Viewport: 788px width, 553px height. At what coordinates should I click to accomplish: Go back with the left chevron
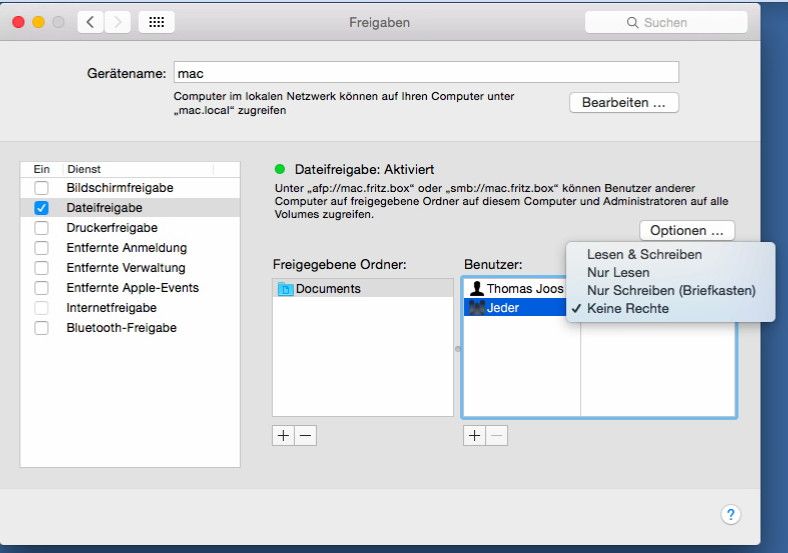(x=90, y=22)
